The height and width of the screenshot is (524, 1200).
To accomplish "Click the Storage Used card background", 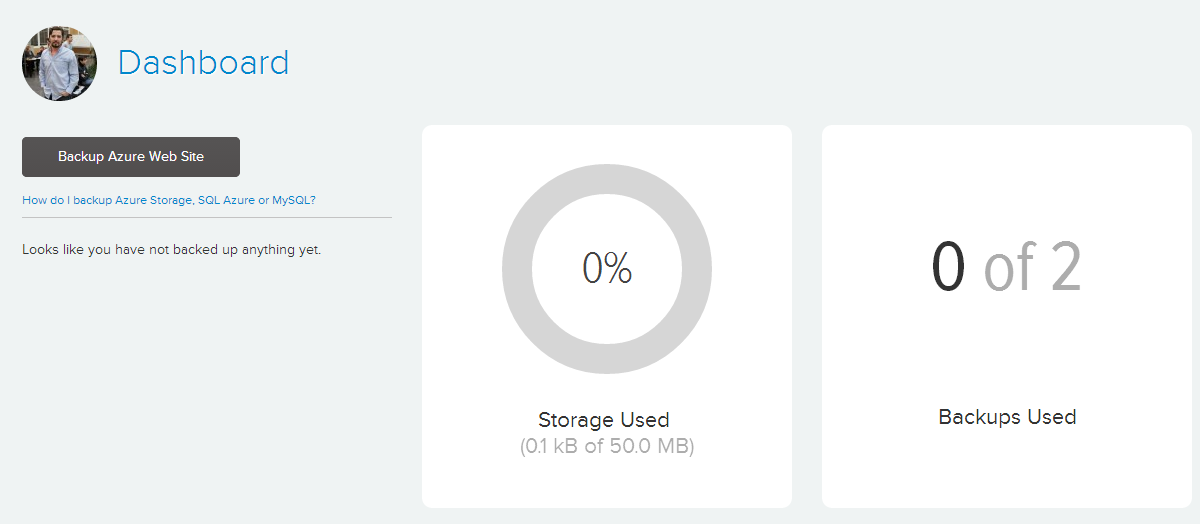I will tap(607, 316).
